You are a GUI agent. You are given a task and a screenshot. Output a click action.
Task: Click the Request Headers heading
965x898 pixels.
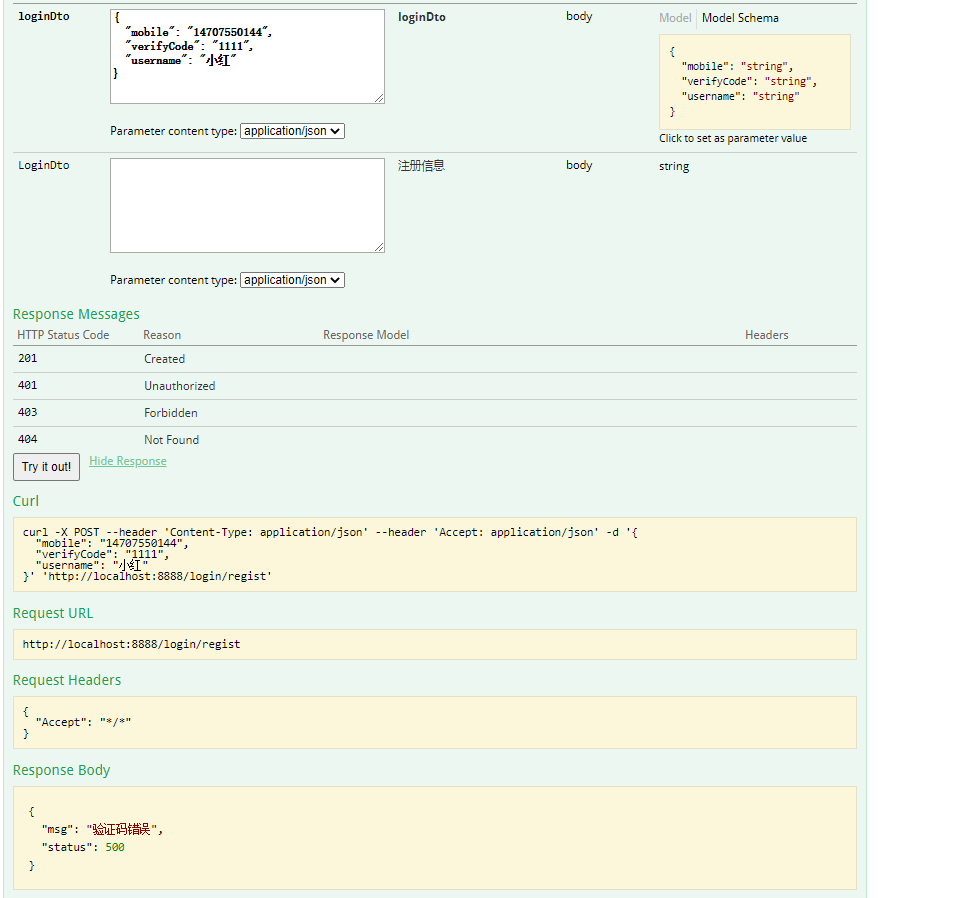pyautogui.click(x=67, y=681)
